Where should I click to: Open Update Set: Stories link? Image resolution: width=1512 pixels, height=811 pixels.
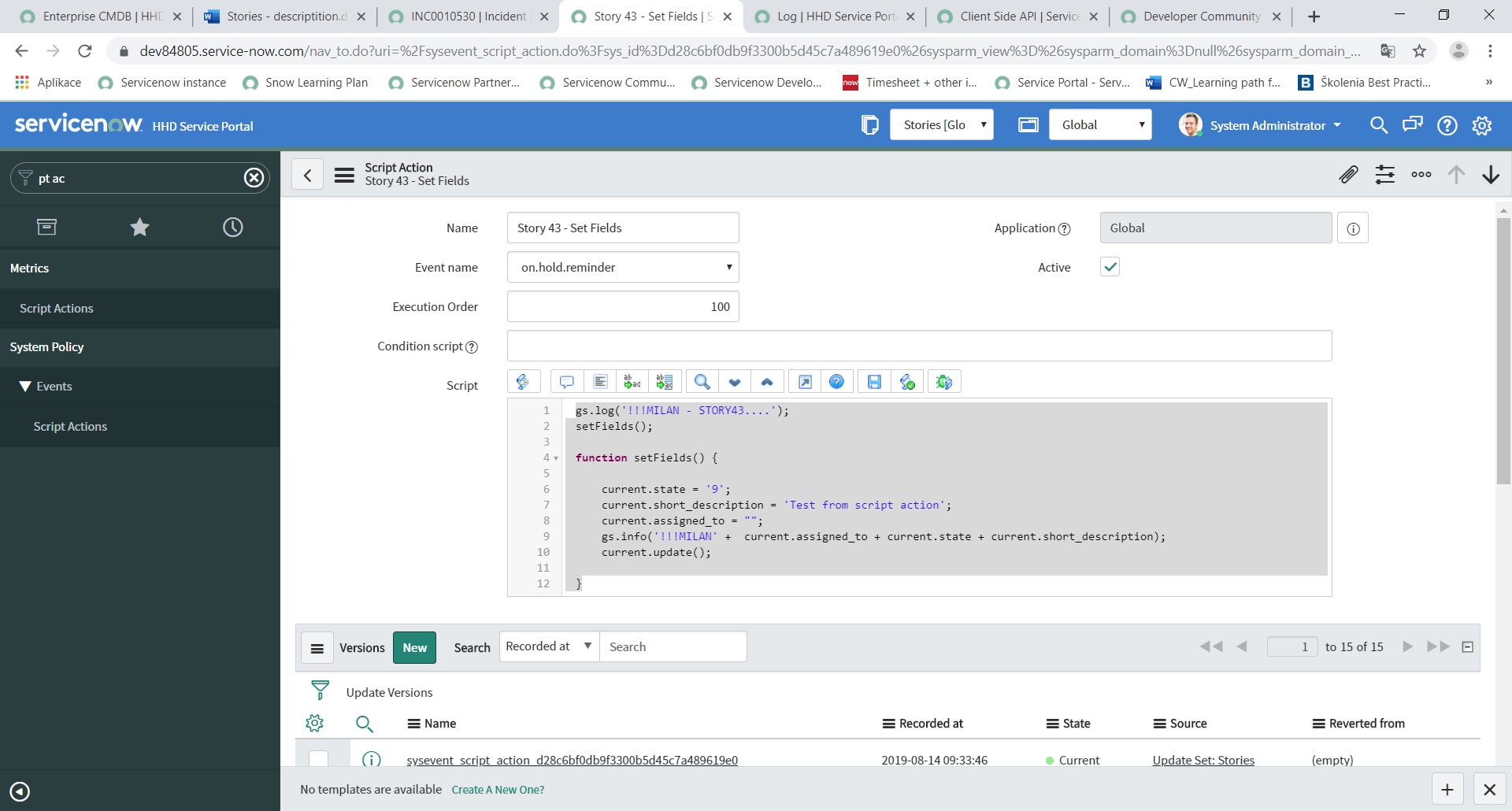coord(1203,760)
